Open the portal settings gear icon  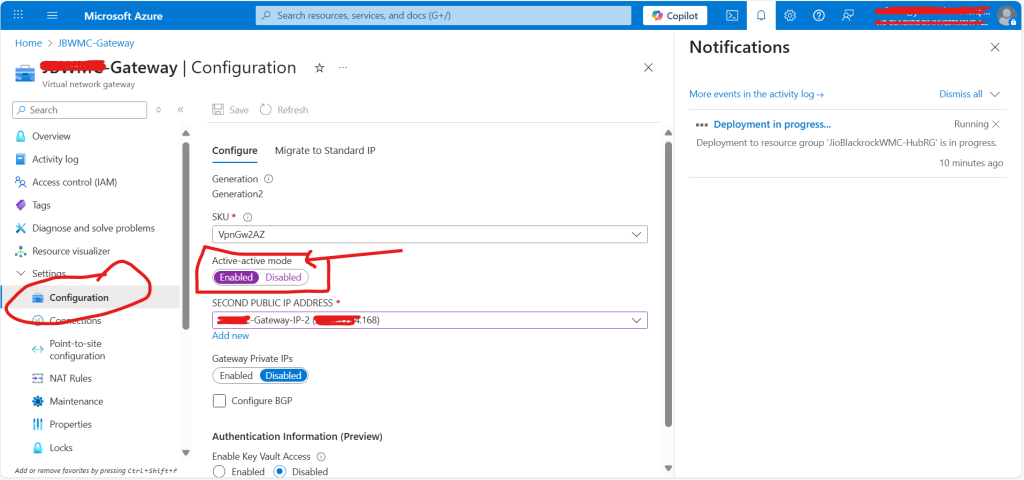pyautogui.click(x=790, y=15)
